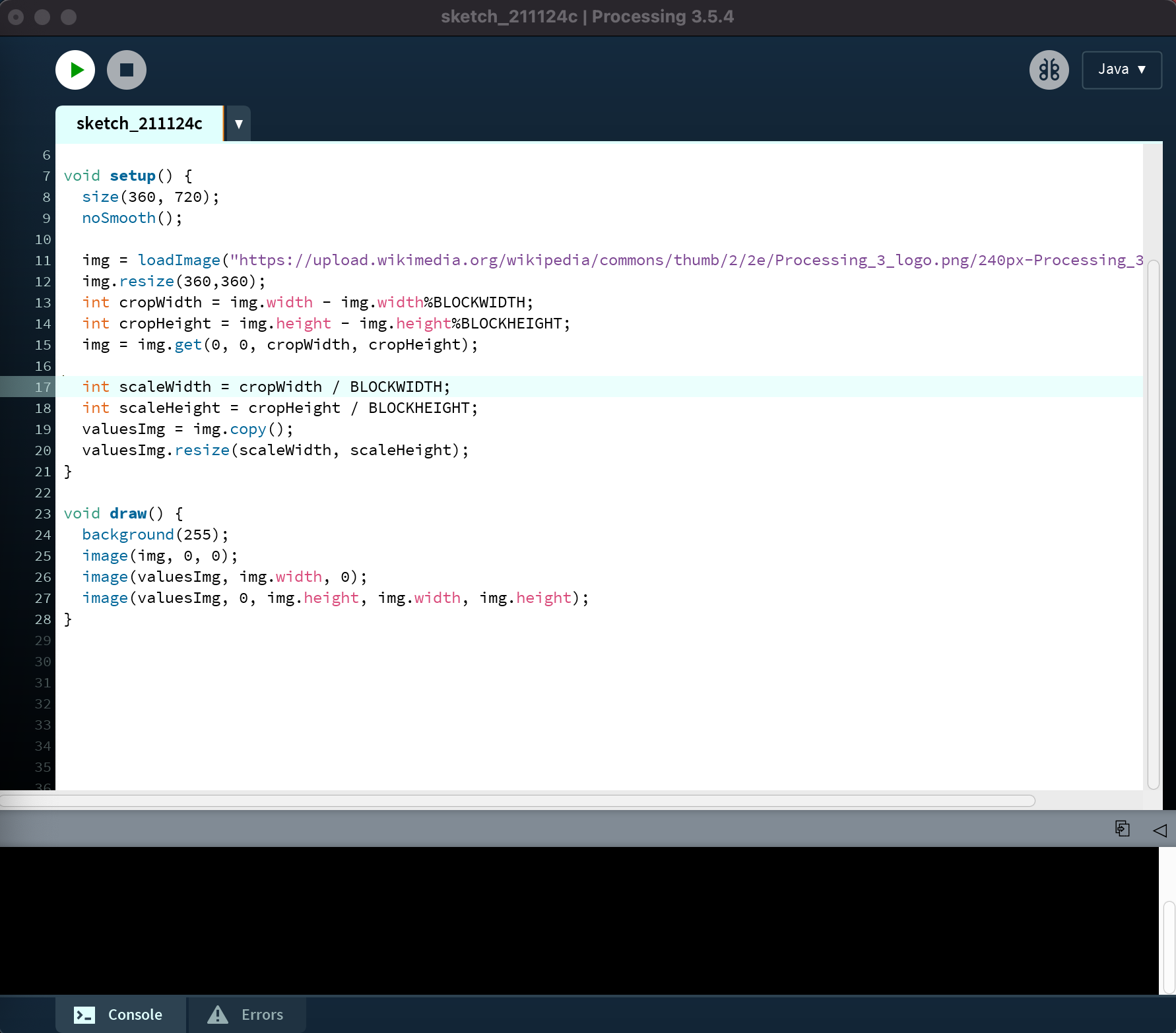The image size is (1176, 1033).
Task: Click scaleWidth on highlighted line 17
Action: pyautogui.click(x=165, y=387)
